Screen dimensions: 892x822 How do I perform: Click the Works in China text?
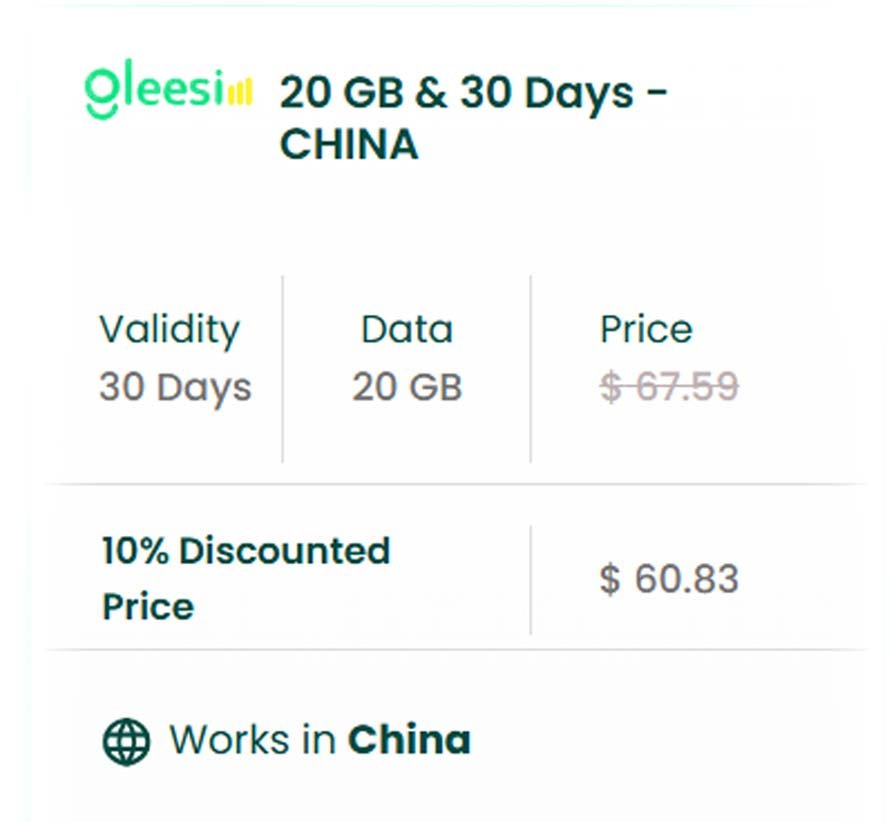pyautogui.click(x=319, y=741)
